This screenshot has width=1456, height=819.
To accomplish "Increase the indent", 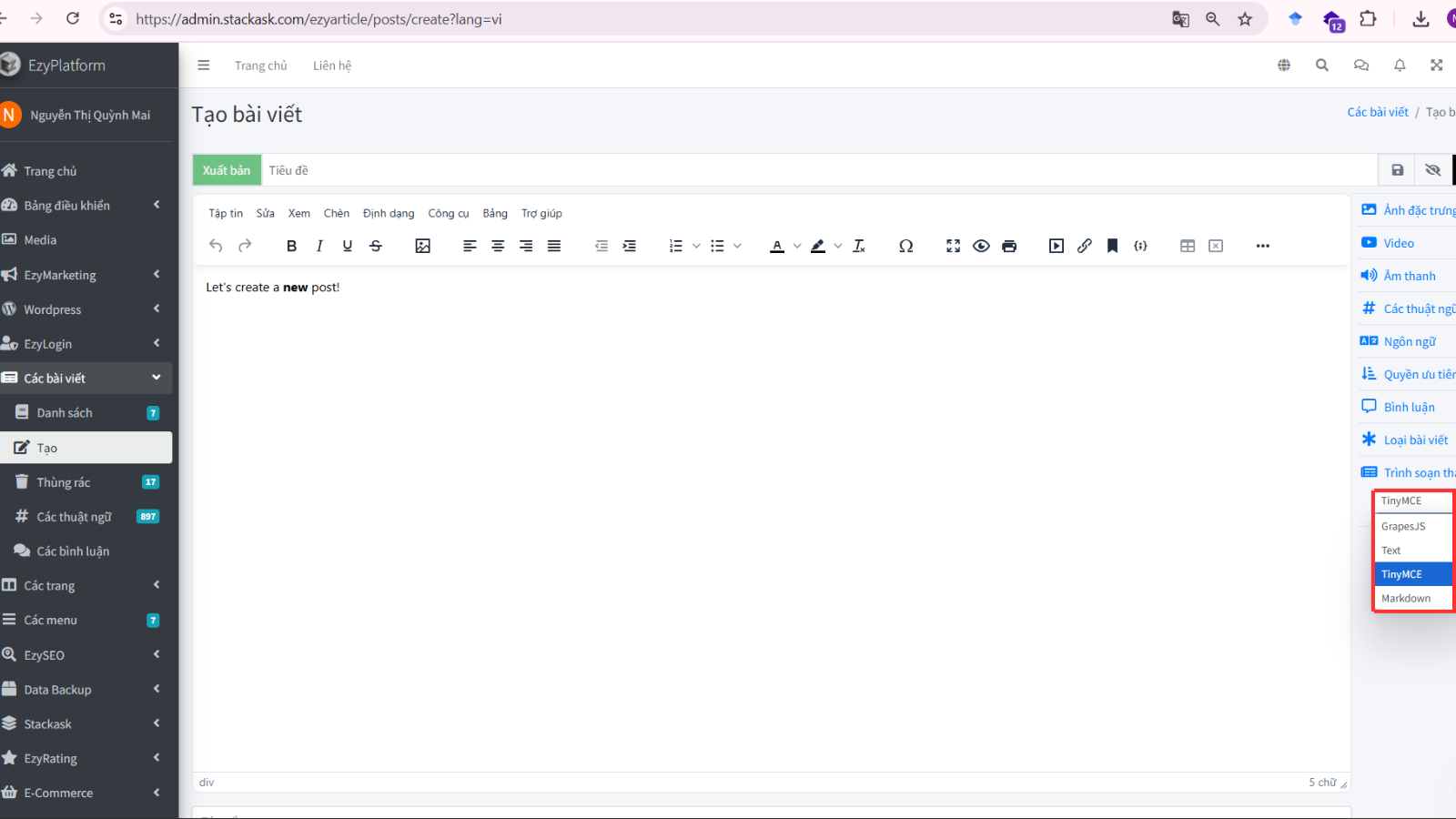I will coord(630,246).
